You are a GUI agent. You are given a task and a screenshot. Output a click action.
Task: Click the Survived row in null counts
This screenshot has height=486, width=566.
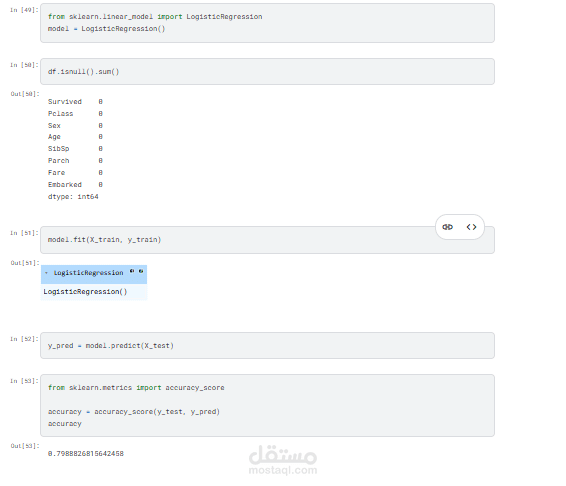point(75,102)
